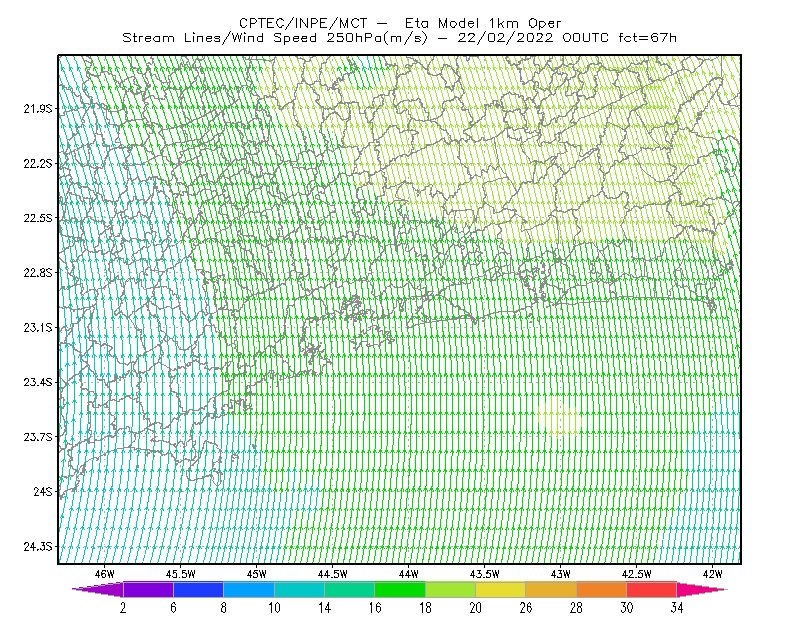Click the yellow legend swatch between 20 and 26
The width and height of the screenshot is (800, 618).
[x=501, y=589]
